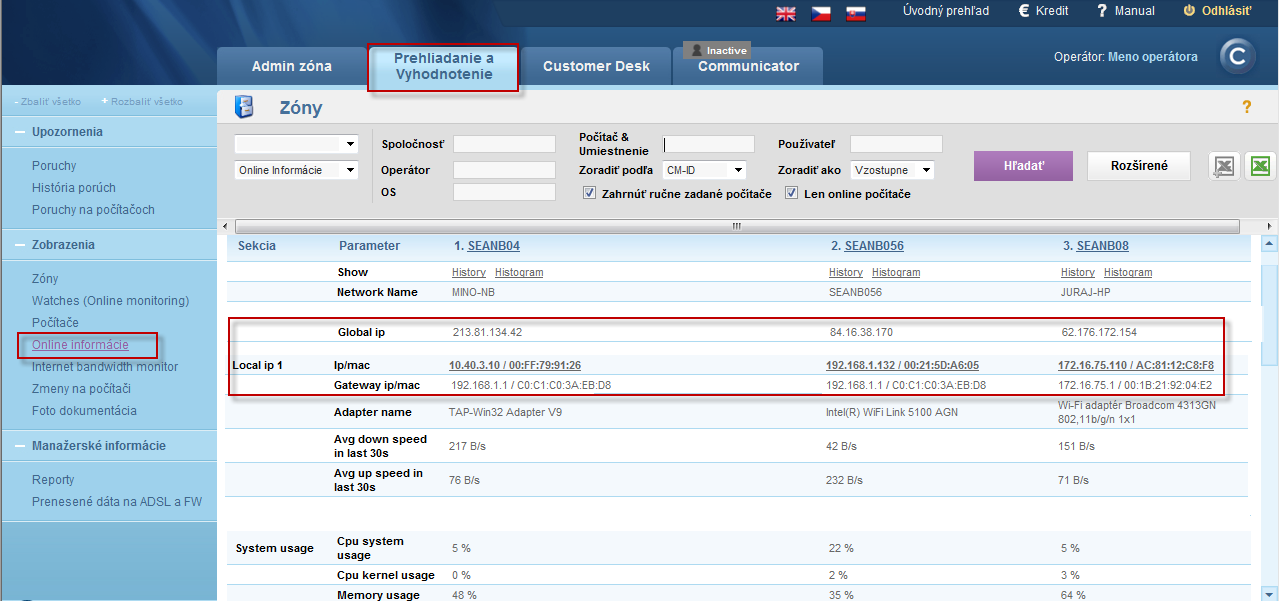
Task: Open Zmeny na počítači sidebar link
Action: 81,389
